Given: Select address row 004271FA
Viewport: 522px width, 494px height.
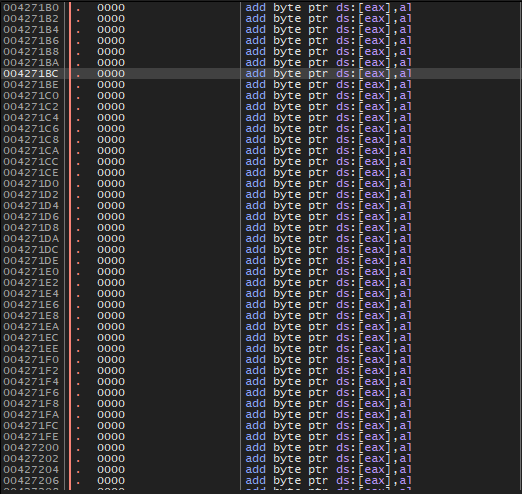Looking at the screenshot, I should pyautogui.click(x=31, y=415).
